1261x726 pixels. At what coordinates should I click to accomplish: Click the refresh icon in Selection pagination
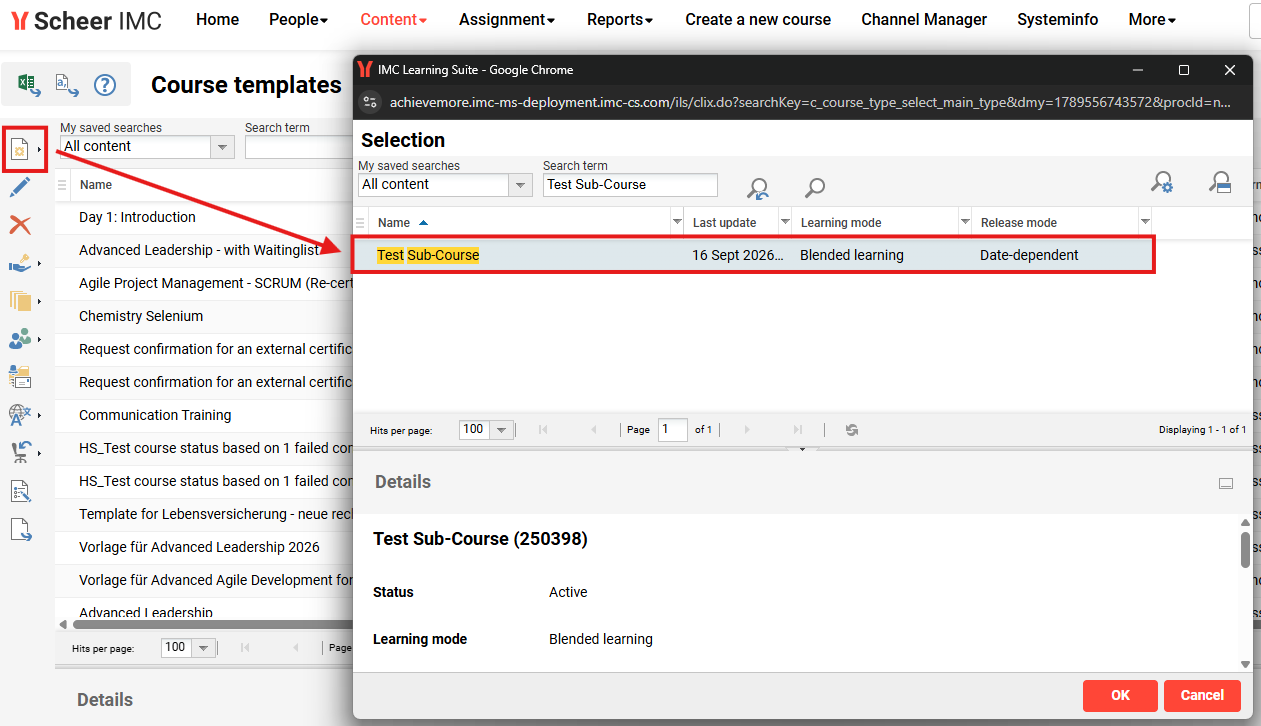tap(852, 430)
